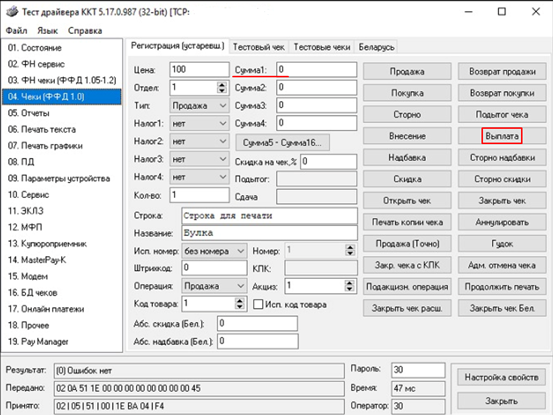Click the Штрихкод input field
This screenshot has width=553, height=415.
click(214, 268)
